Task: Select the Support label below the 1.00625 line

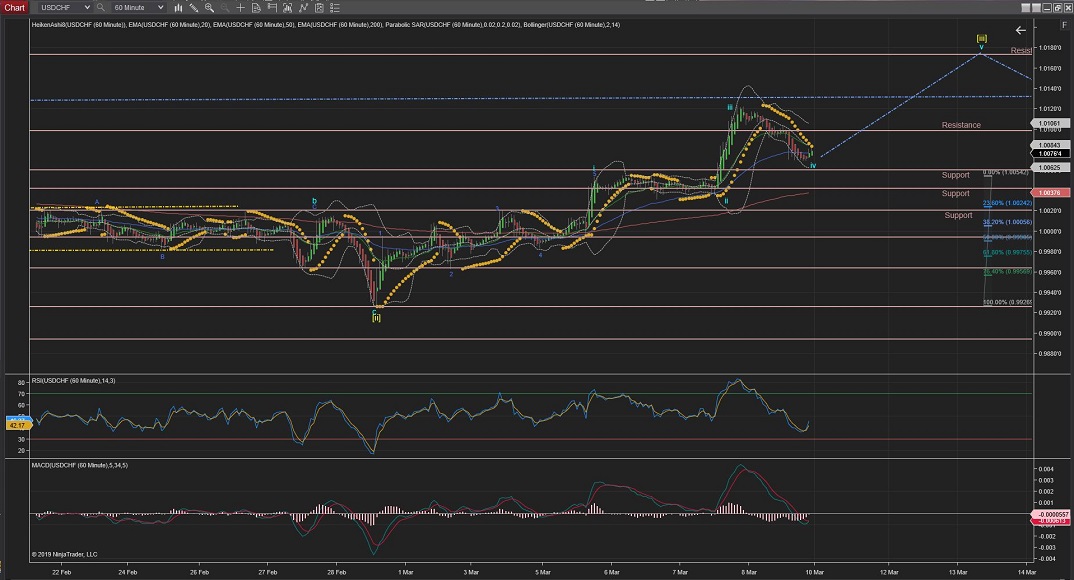Action: (x=956, y=175)
